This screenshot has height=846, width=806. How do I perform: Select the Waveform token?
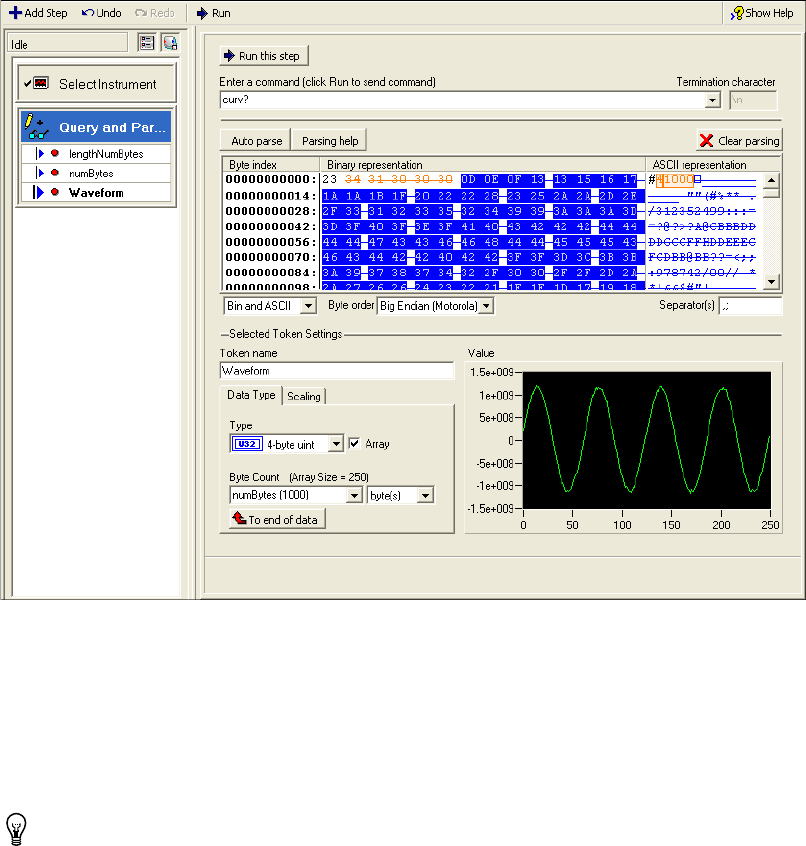click(x=96, y=193)
